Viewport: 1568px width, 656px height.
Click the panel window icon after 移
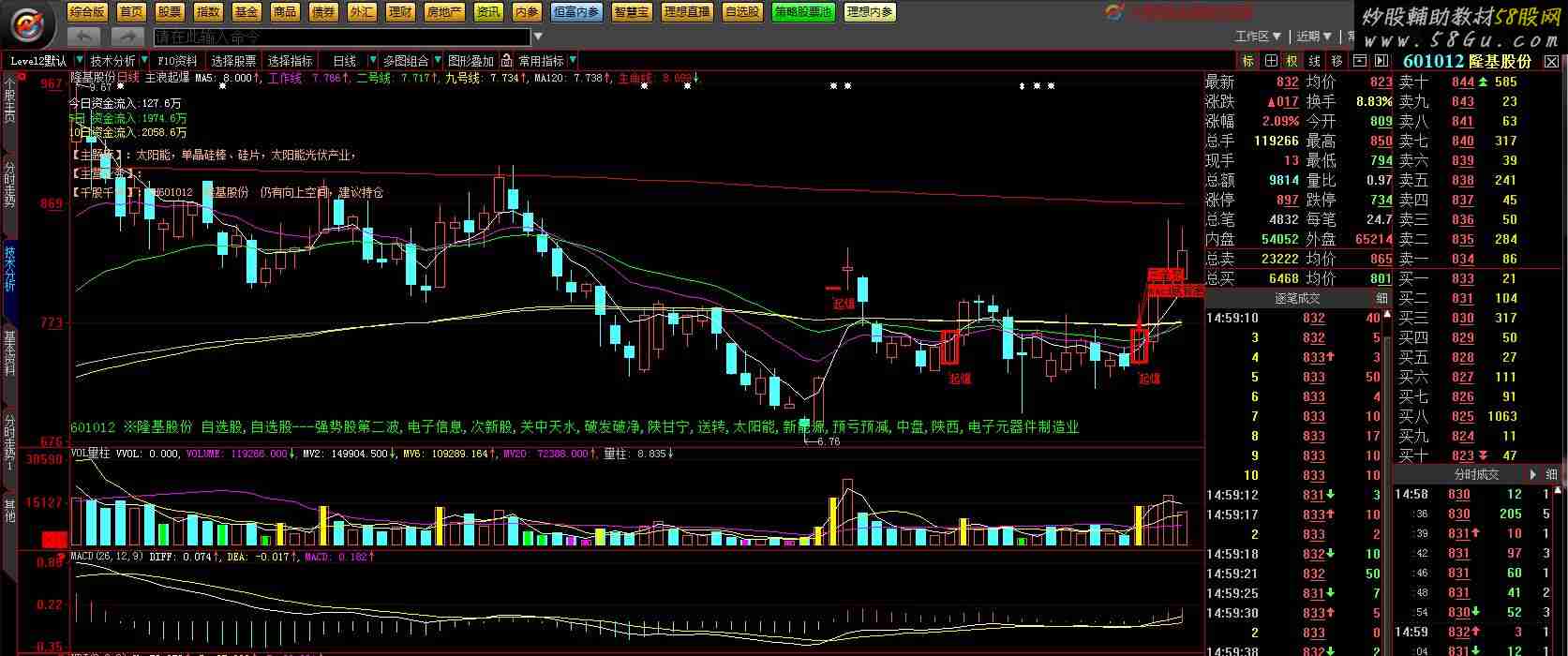point(1359,61)
